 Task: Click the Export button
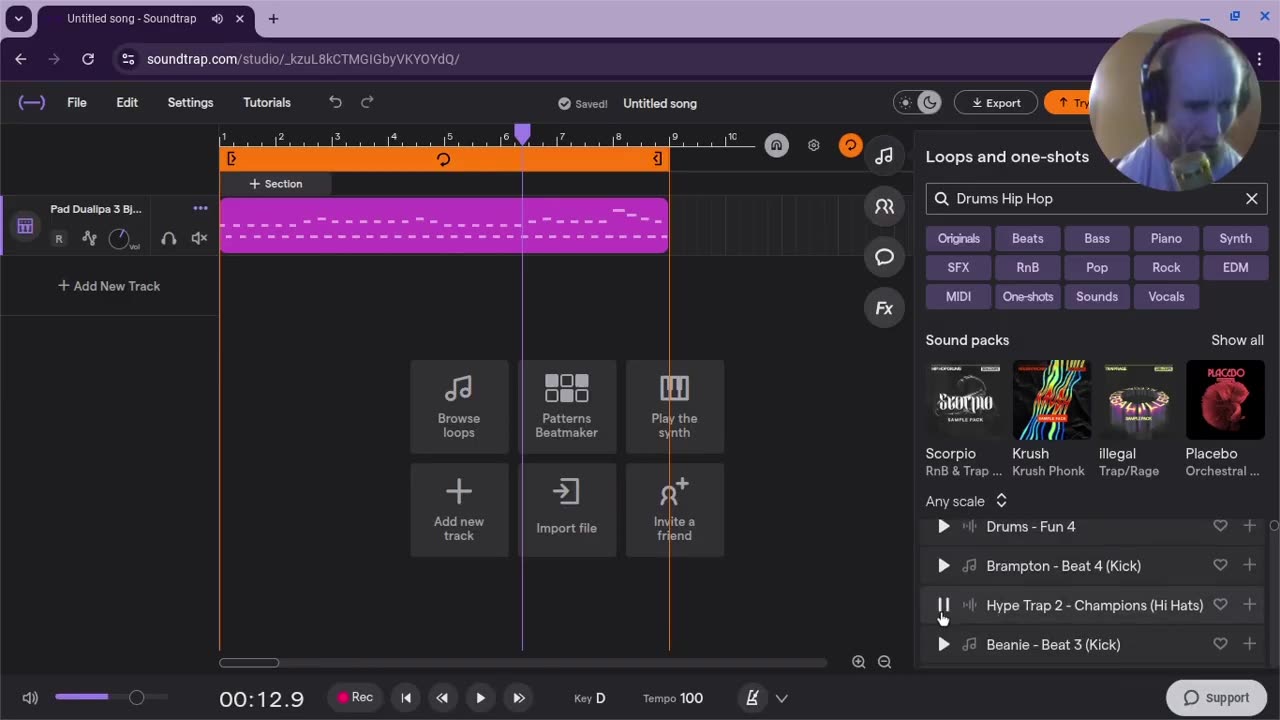click(x=995, y=102)
